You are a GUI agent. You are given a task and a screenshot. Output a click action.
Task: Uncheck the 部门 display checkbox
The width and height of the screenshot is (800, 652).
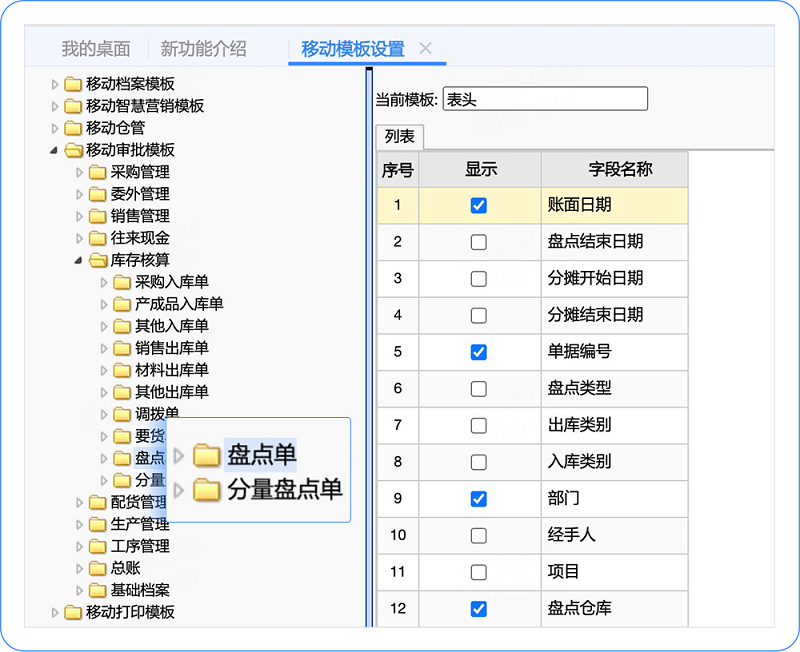click(x=479, y=498)
